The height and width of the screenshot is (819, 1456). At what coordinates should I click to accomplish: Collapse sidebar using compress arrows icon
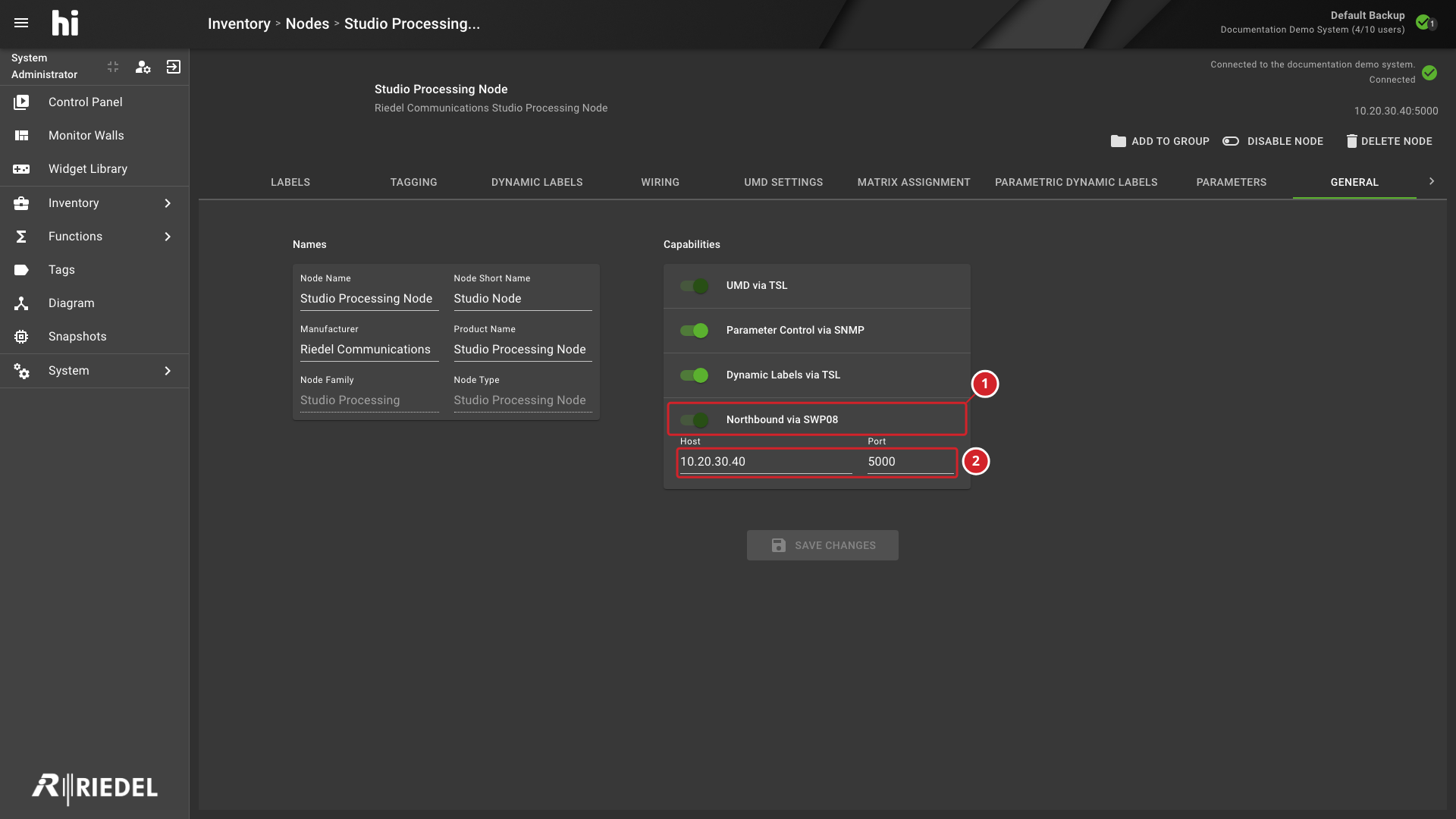pyautogui.click(x=113, y=67)
